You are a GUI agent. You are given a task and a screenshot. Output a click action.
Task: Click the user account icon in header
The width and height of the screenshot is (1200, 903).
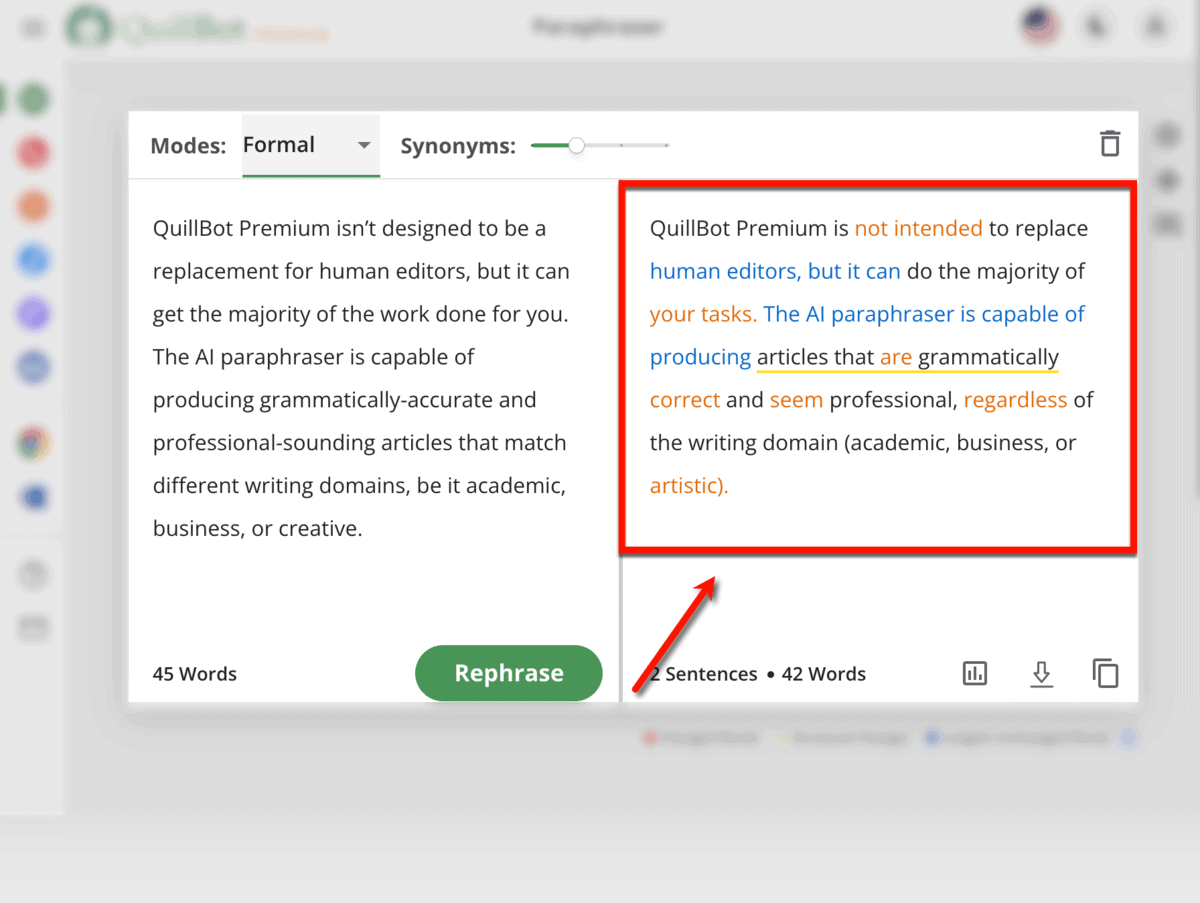[x=1156, y=27]
